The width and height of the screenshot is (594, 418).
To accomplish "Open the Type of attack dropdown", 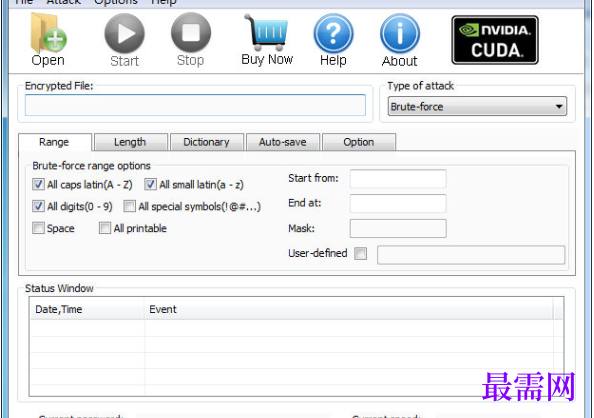I will click(x=477, y=106).
